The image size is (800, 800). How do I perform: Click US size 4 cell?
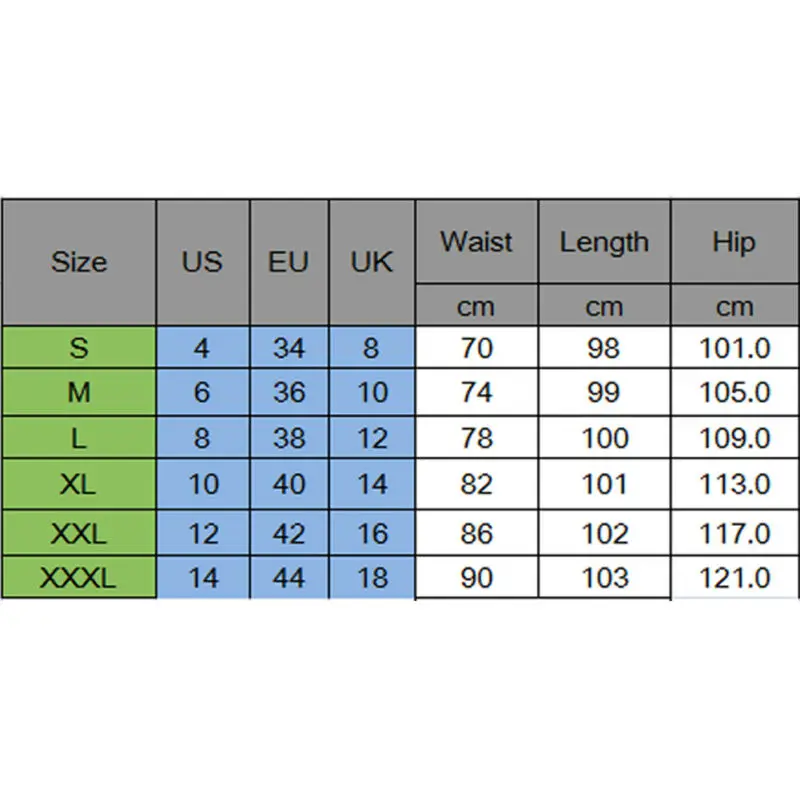coord(202,347)
